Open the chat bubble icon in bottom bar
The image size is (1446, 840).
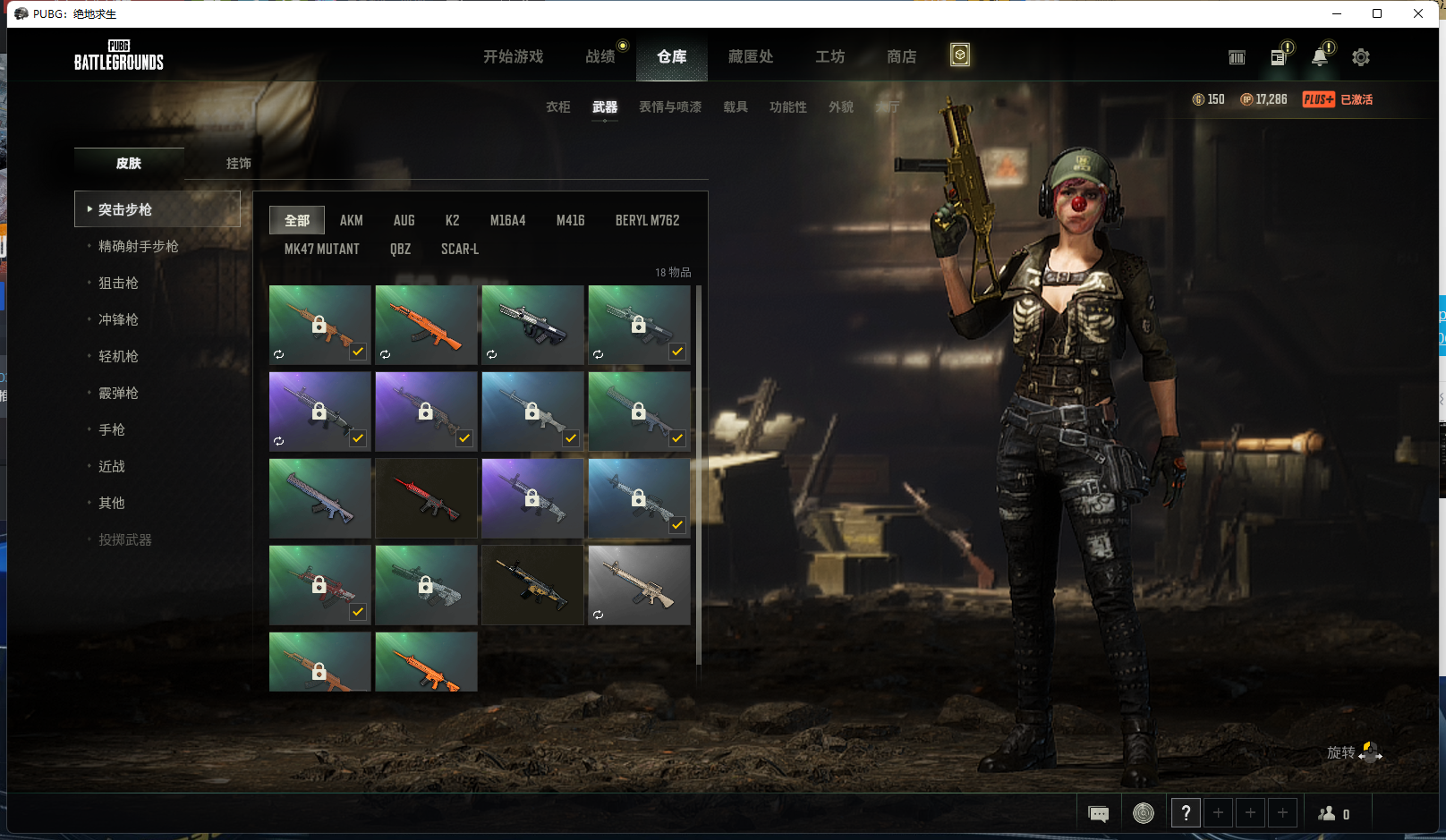point(1098,813)
